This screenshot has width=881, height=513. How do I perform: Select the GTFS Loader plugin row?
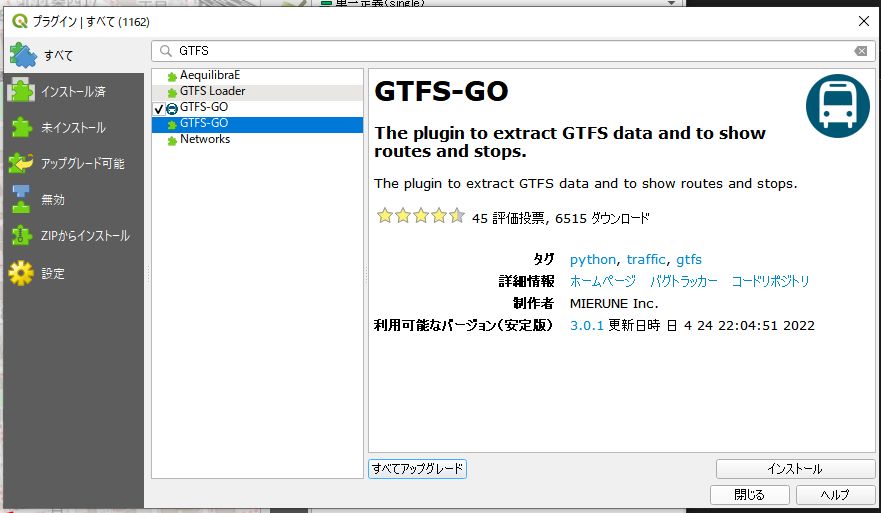(x=257, y=91)
